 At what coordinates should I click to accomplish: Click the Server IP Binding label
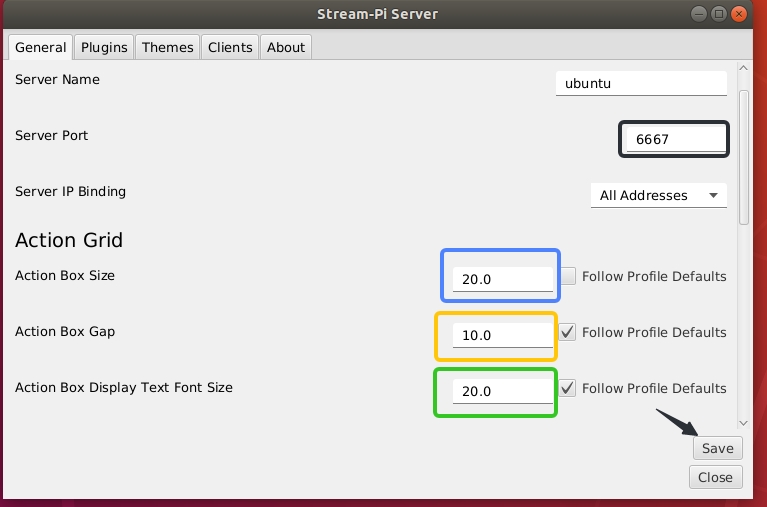(70, 191)
